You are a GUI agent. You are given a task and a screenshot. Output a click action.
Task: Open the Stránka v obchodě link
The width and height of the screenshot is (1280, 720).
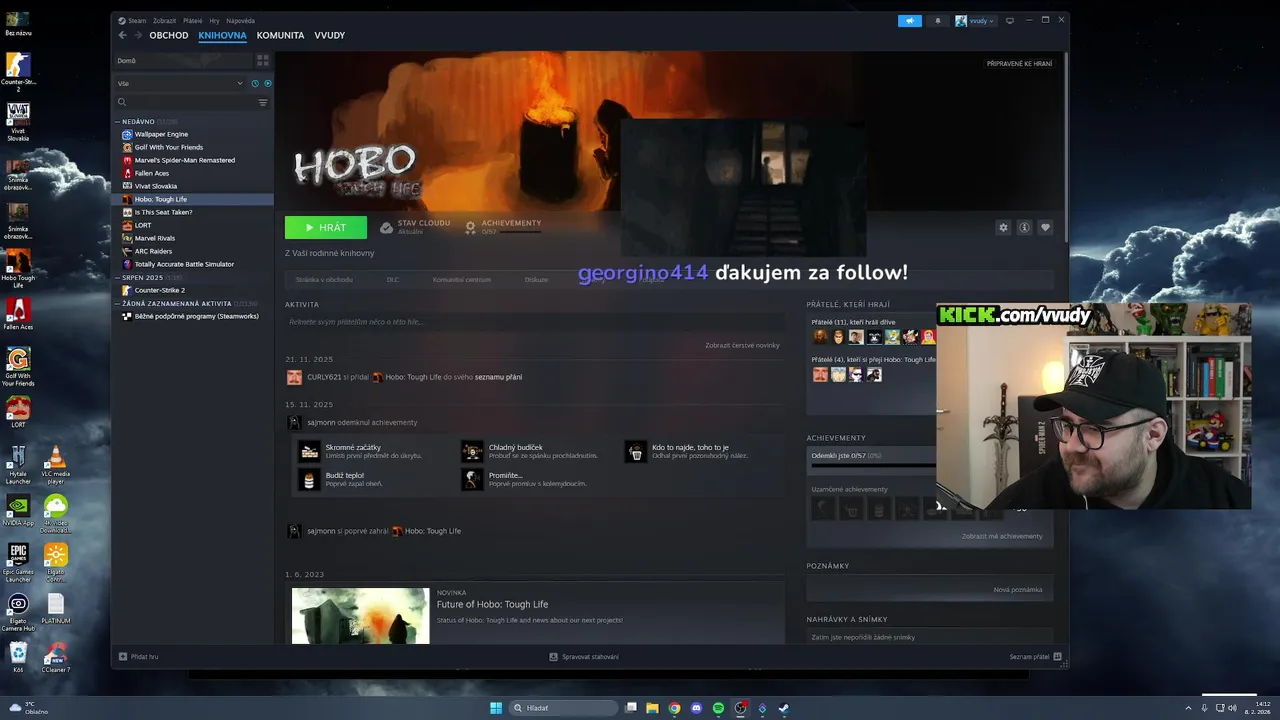(324, 280)
